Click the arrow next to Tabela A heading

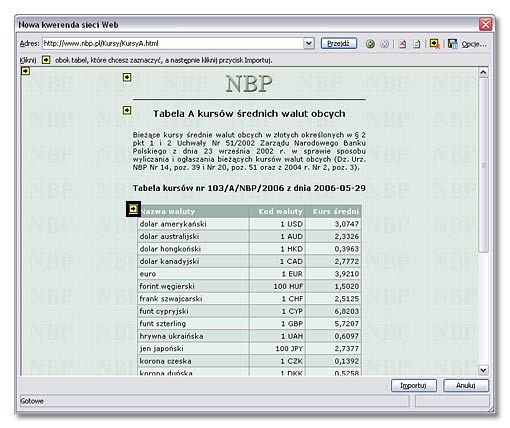coord(127,110)
